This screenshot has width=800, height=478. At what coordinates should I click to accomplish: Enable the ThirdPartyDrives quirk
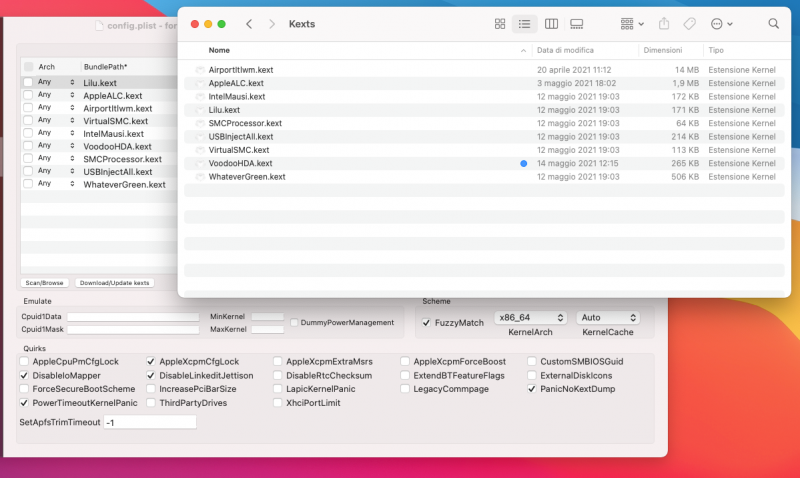click(151, 402)
